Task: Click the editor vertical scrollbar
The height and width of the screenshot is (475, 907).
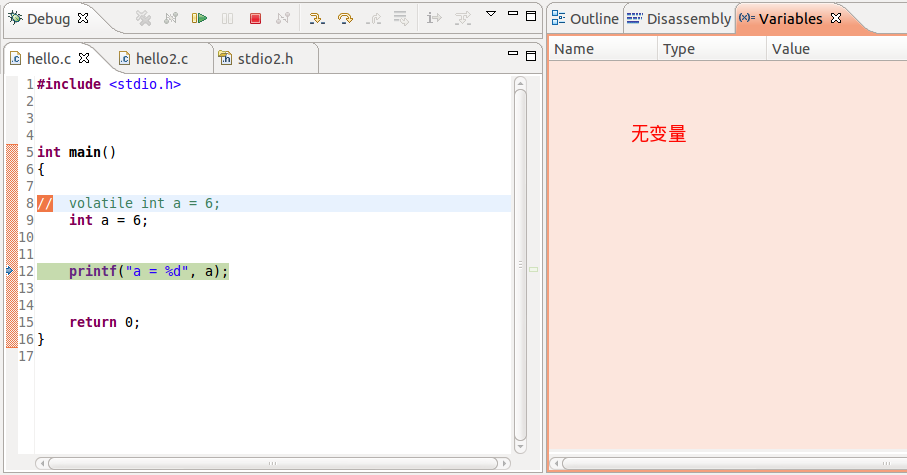Action: pyautogui.click(x=520, y=264)
